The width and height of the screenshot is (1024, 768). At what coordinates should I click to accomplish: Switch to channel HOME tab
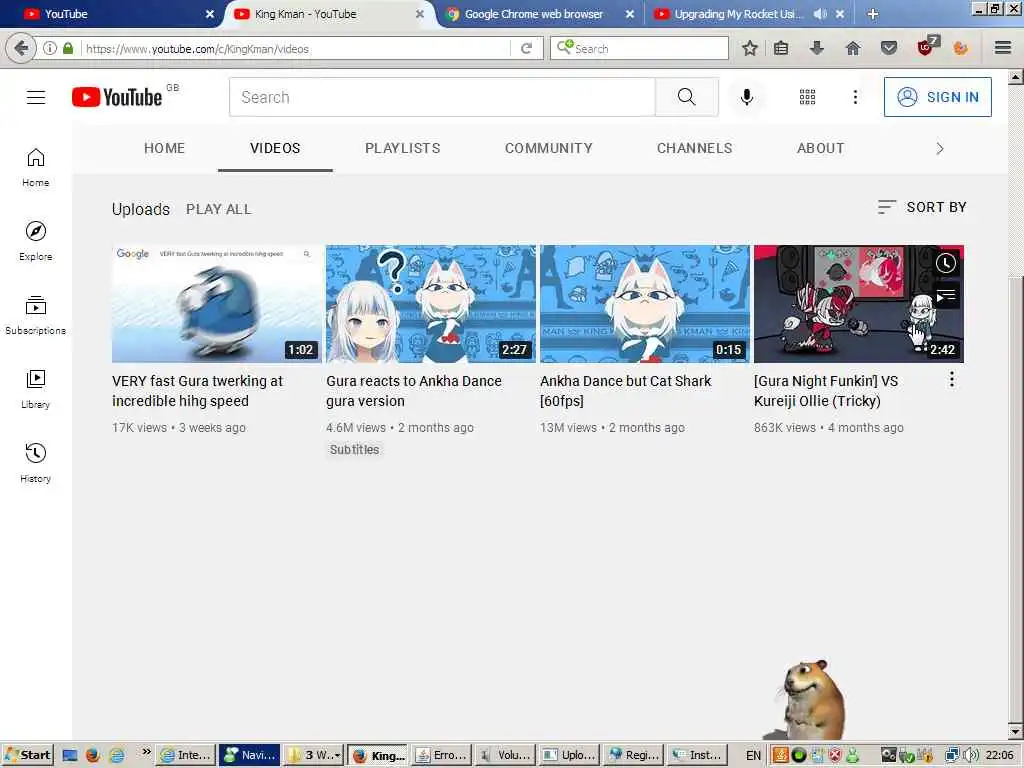pos(164,148)
